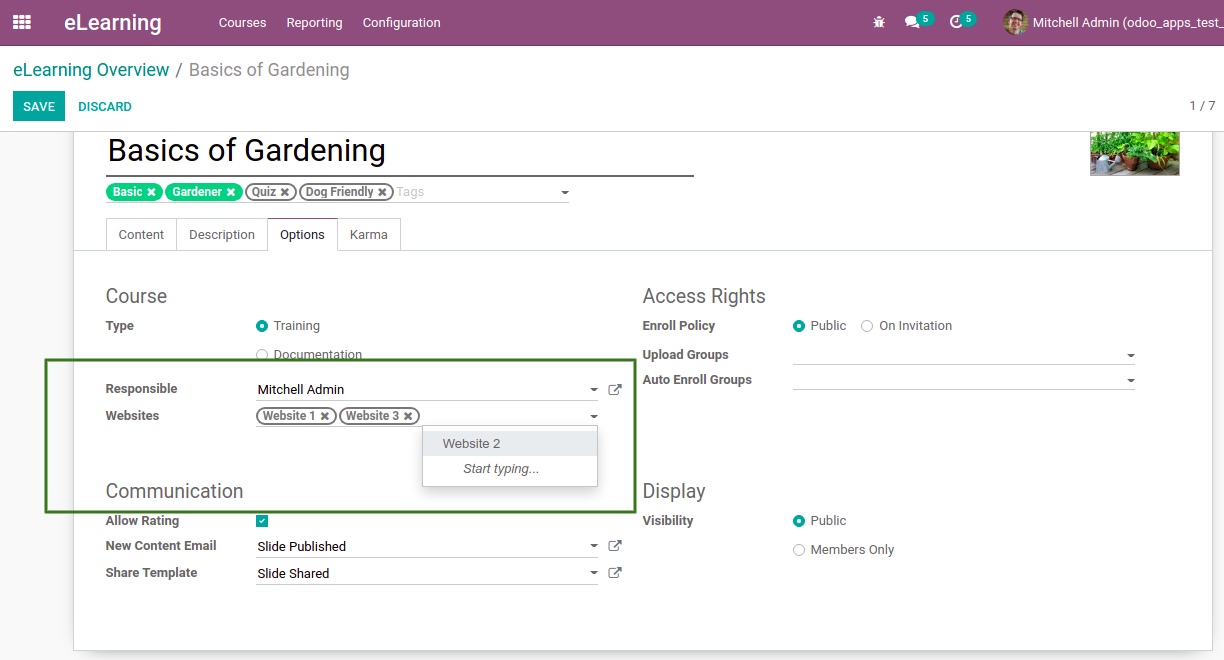Remove the Dog Friendly tag
The width and height of the screenshot is (1224, 660).
coord(382,192)
